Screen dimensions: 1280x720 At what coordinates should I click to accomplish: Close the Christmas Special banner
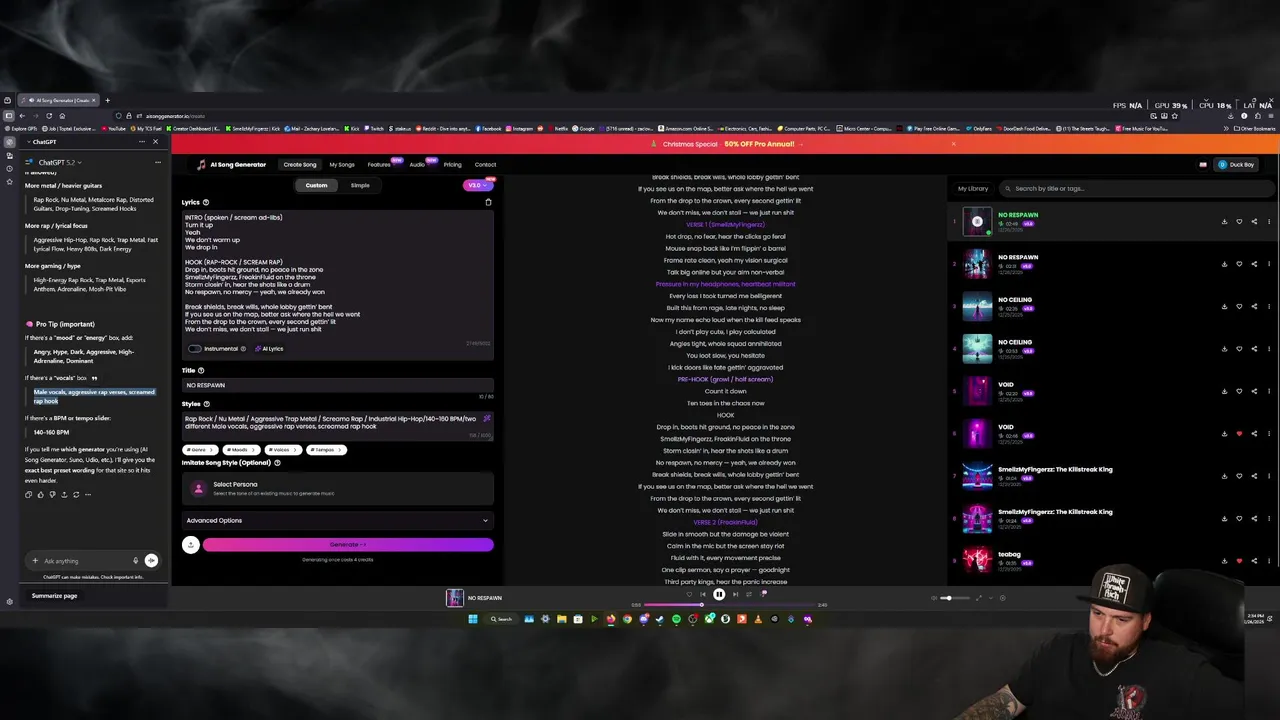click(x=953, y=144)
